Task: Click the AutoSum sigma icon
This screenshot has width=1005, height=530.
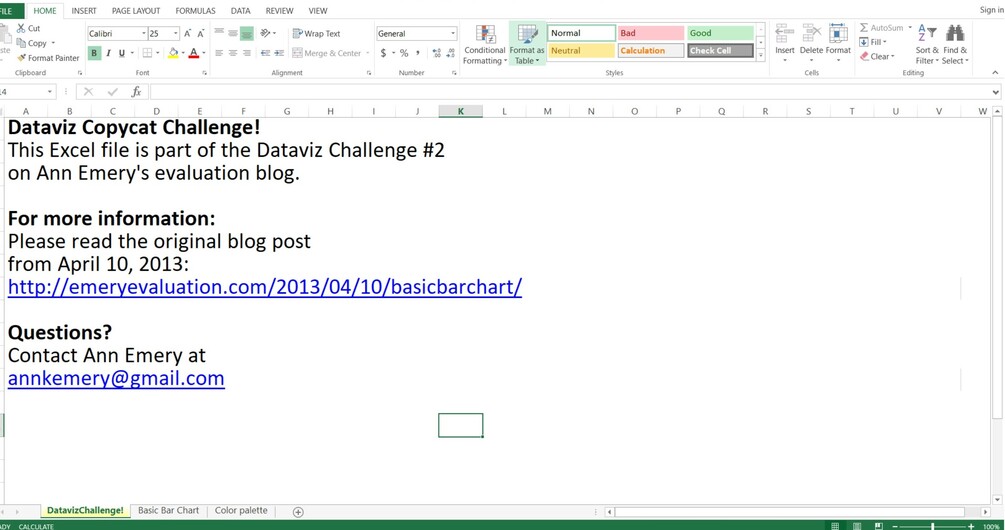Action: click(x=864, y=28)
